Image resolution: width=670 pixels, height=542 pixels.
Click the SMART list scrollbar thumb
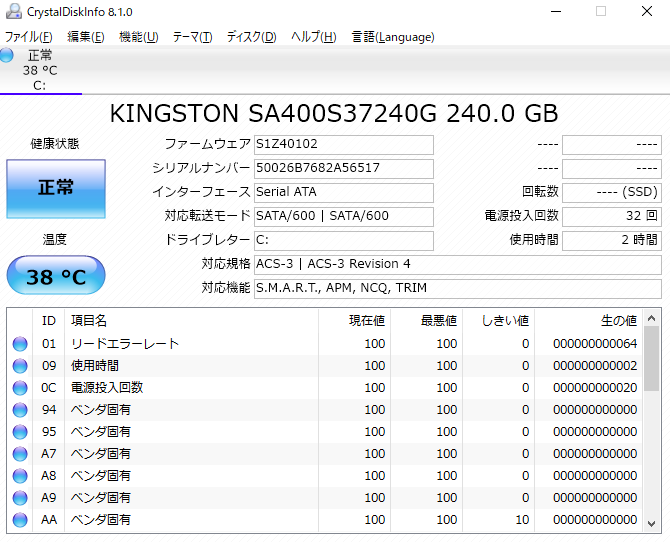[651, 359]
